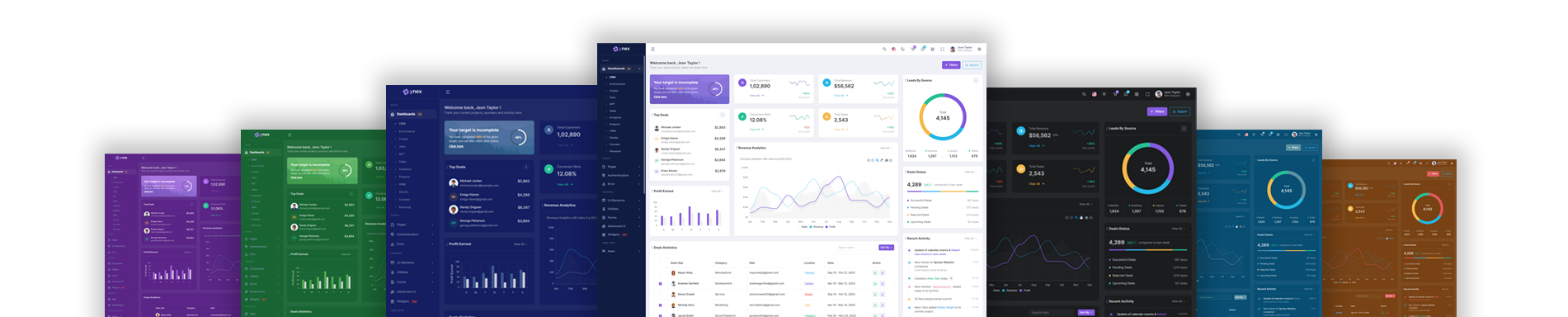The image size is (1568, 317).
Task: Select Ecommerce in the dashboards submenu
Action: 617,84
